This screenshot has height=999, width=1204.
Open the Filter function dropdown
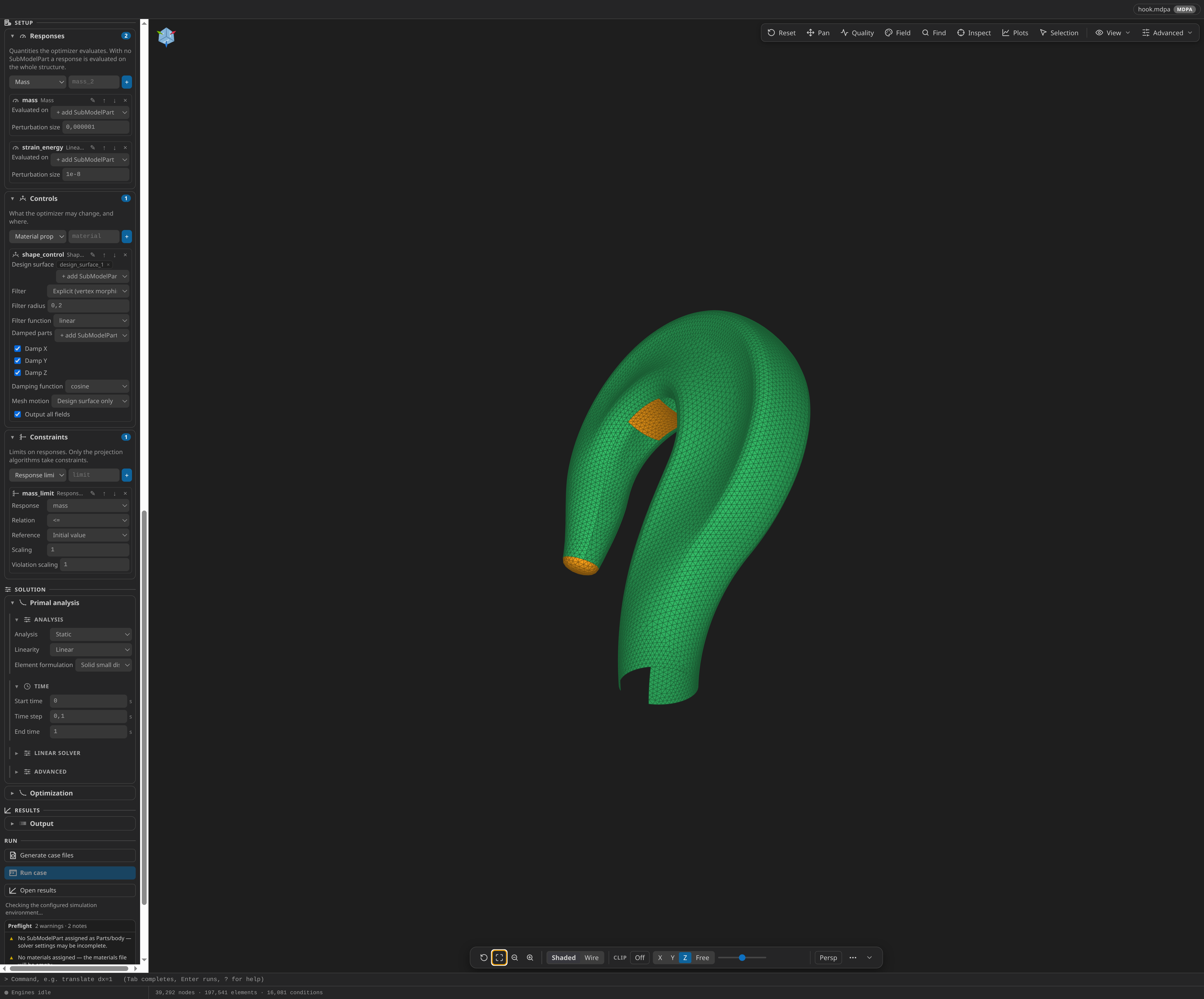[91, 321]
